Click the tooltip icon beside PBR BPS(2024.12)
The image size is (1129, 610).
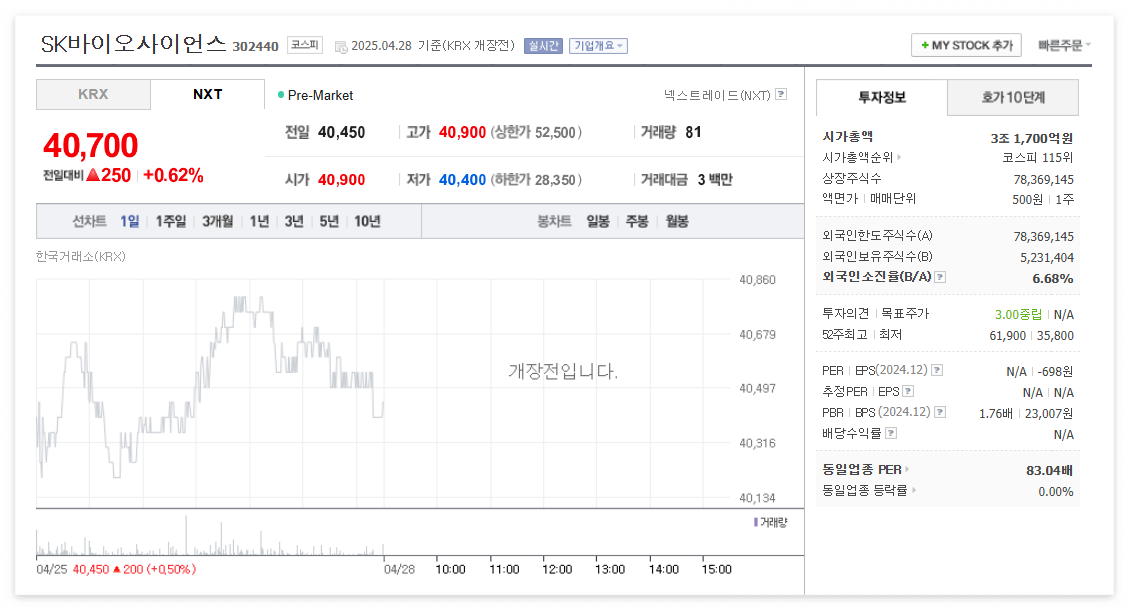click(939, 412)
